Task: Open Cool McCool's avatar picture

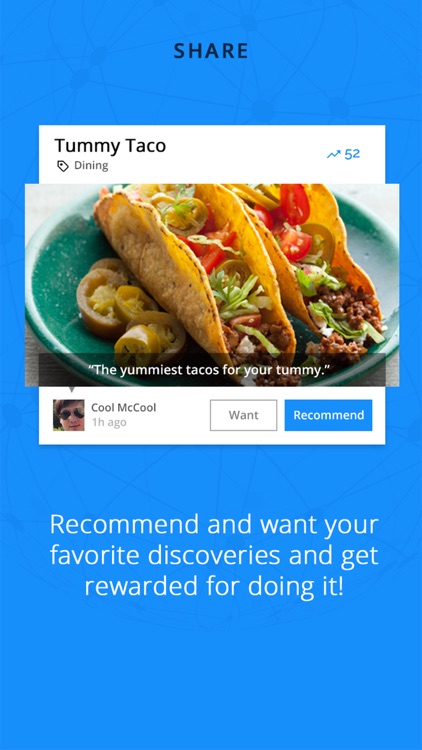Action: (69, 415)
